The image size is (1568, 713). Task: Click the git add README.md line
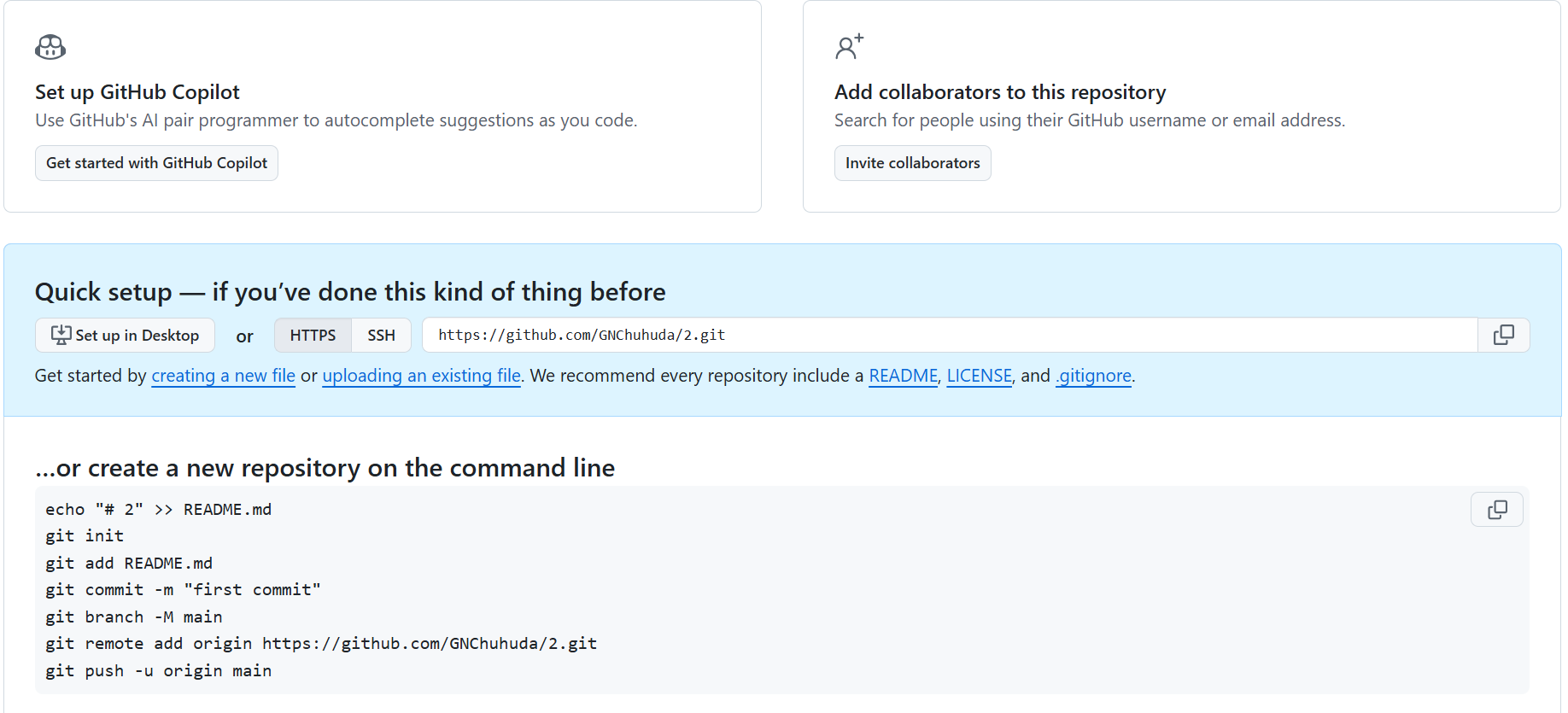point(129,564)
